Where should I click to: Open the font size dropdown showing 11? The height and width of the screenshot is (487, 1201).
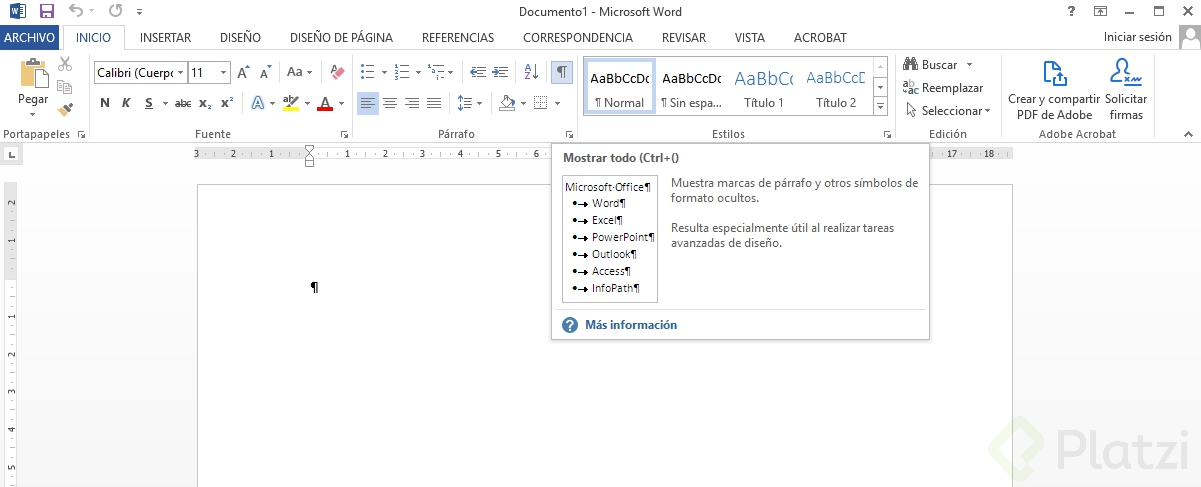(223, 73)
